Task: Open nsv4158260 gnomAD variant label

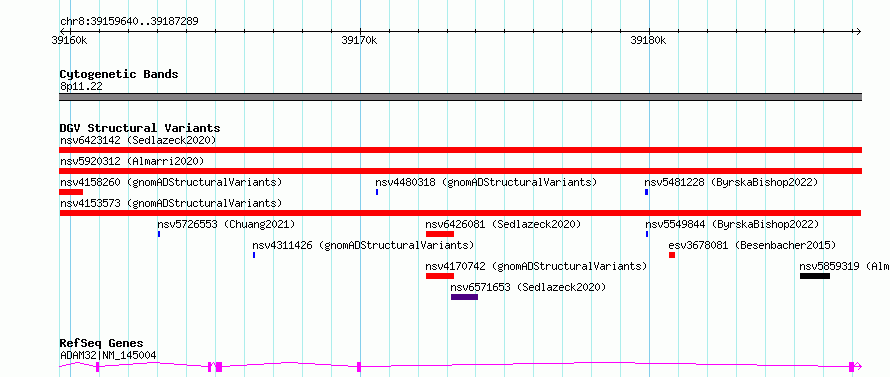Action: tap(171, 182)
